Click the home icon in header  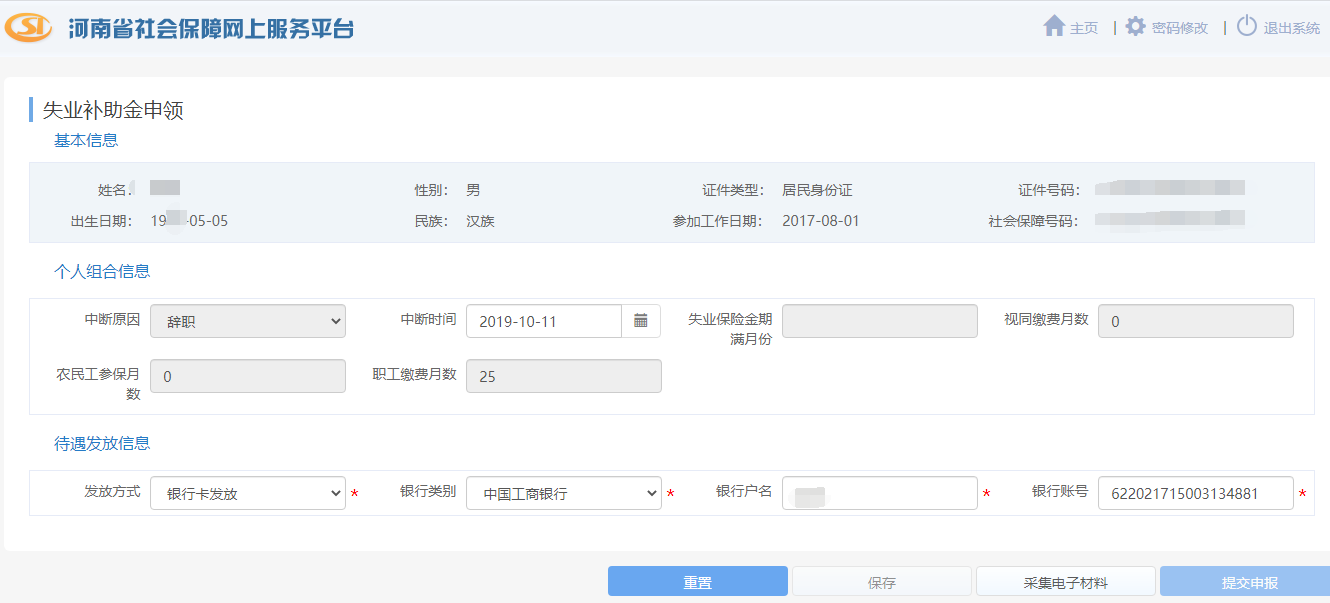click(x=1053, y=27)
